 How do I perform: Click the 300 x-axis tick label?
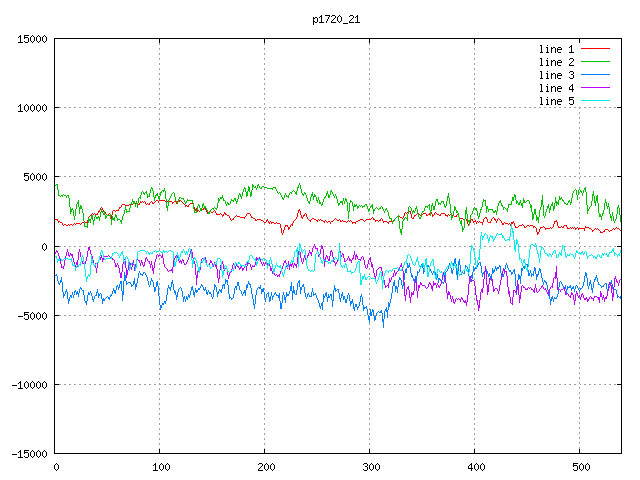click(x=370, y=467)
